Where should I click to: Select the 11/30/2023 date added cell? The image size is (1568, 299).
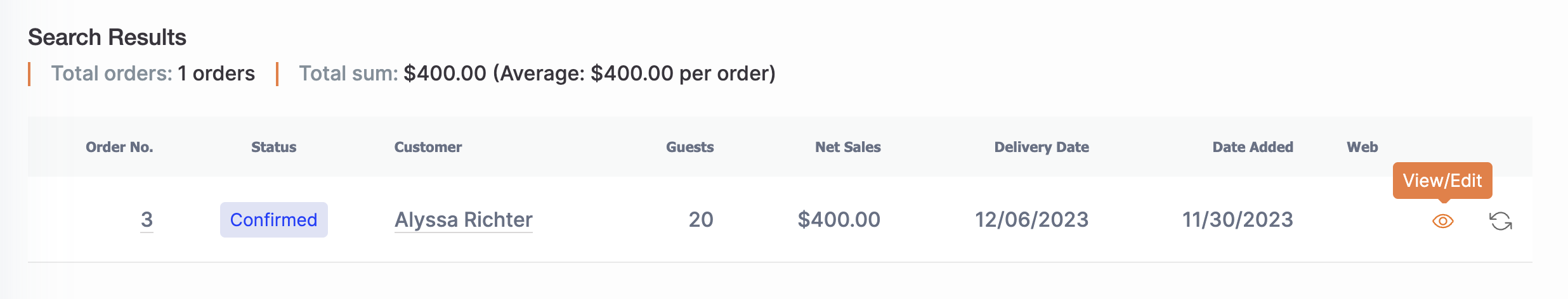click(x=1238, y=220)
